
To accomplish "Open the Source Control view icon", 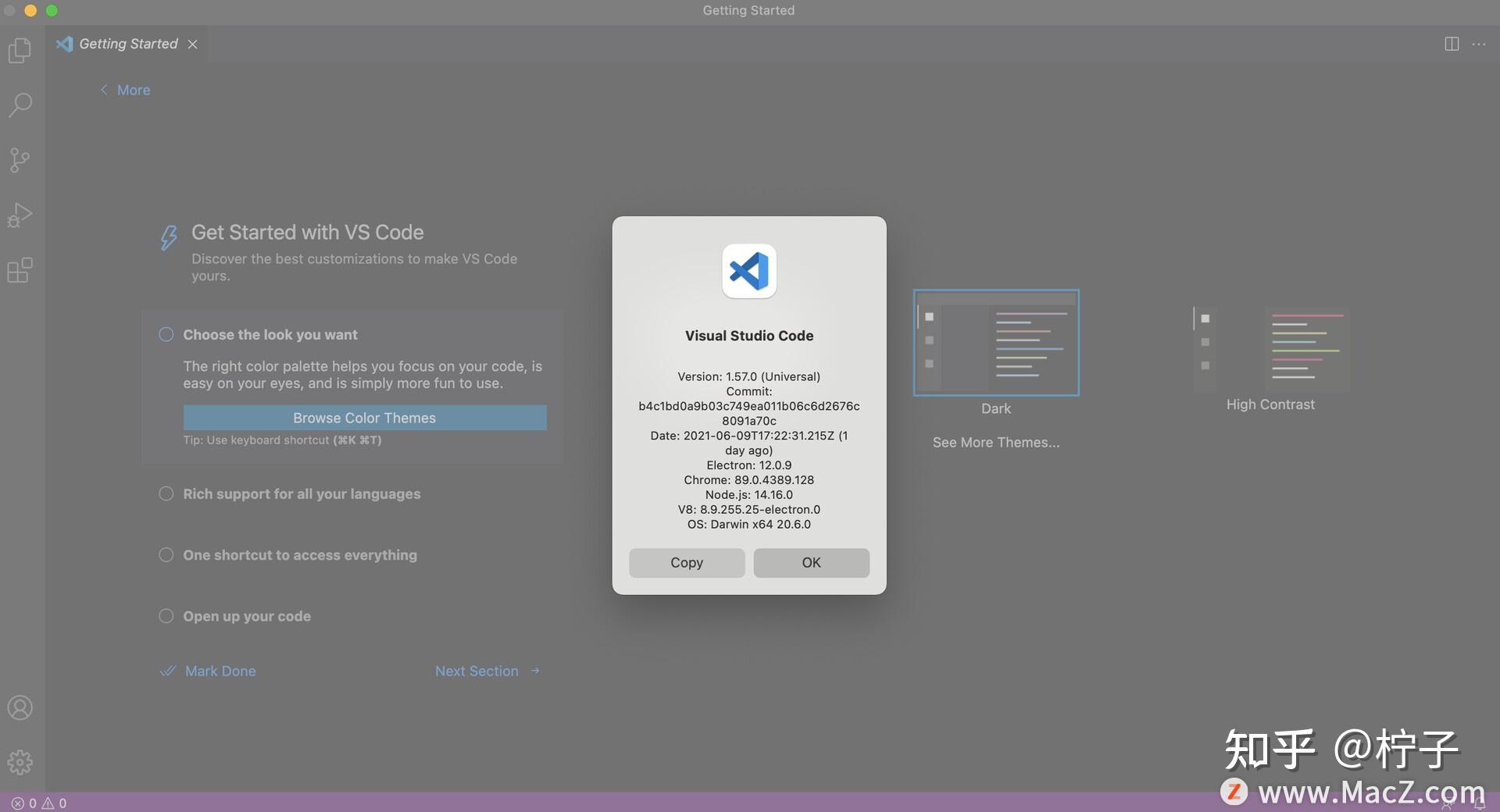I will [x=20, y=160].
